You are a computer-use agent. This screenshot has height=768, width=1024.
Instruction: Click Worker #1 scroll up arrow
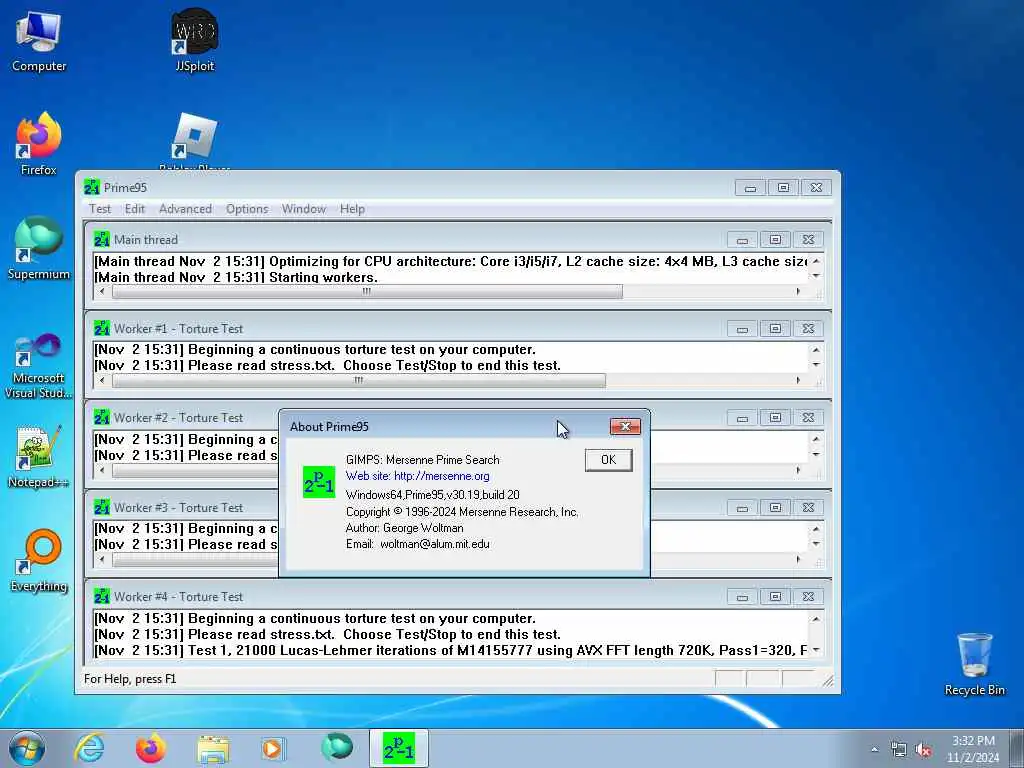click(x=816, y=350)
